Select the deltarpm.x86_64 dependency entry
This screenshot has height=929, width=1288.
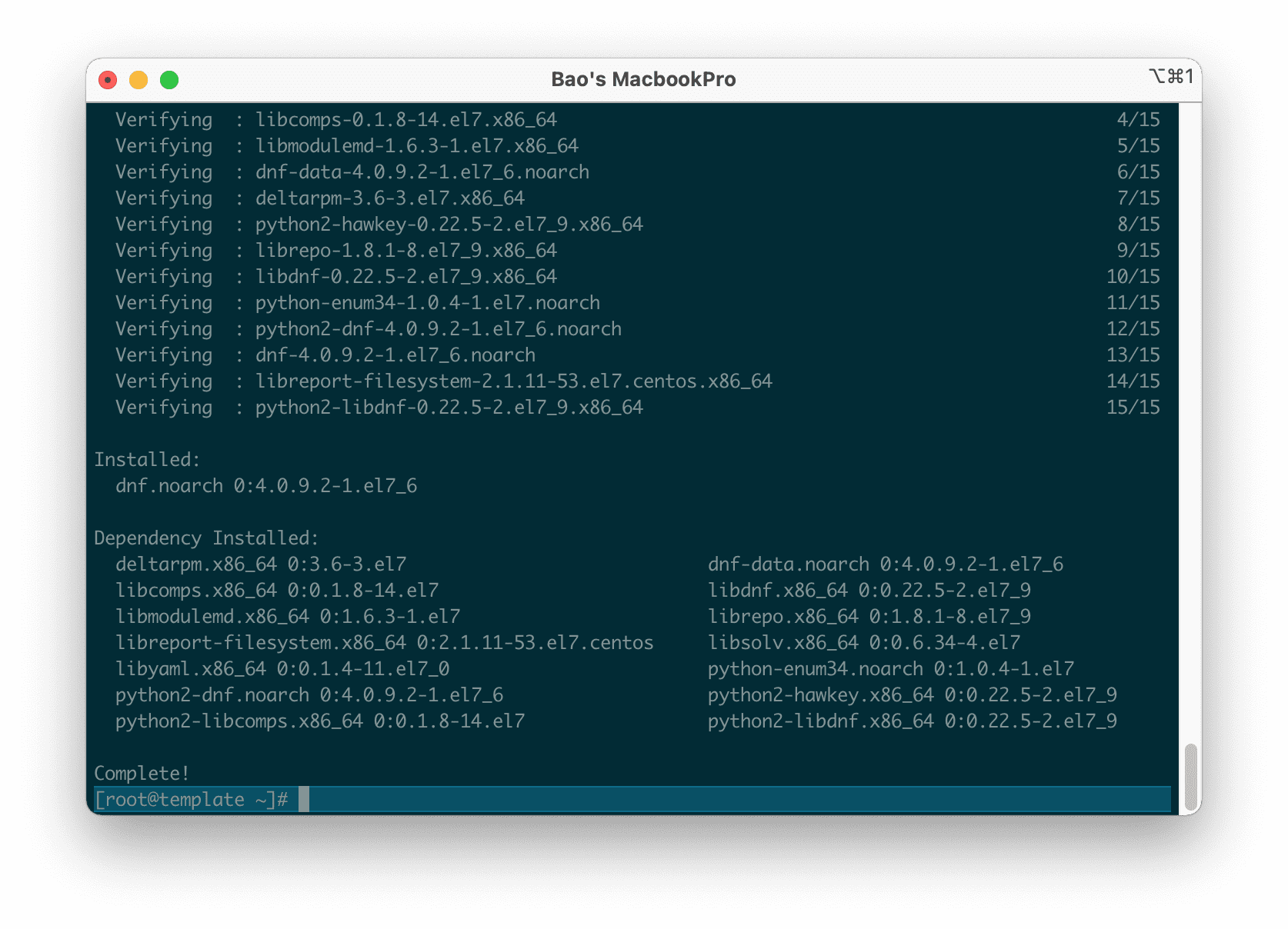(x=260, y=564)
